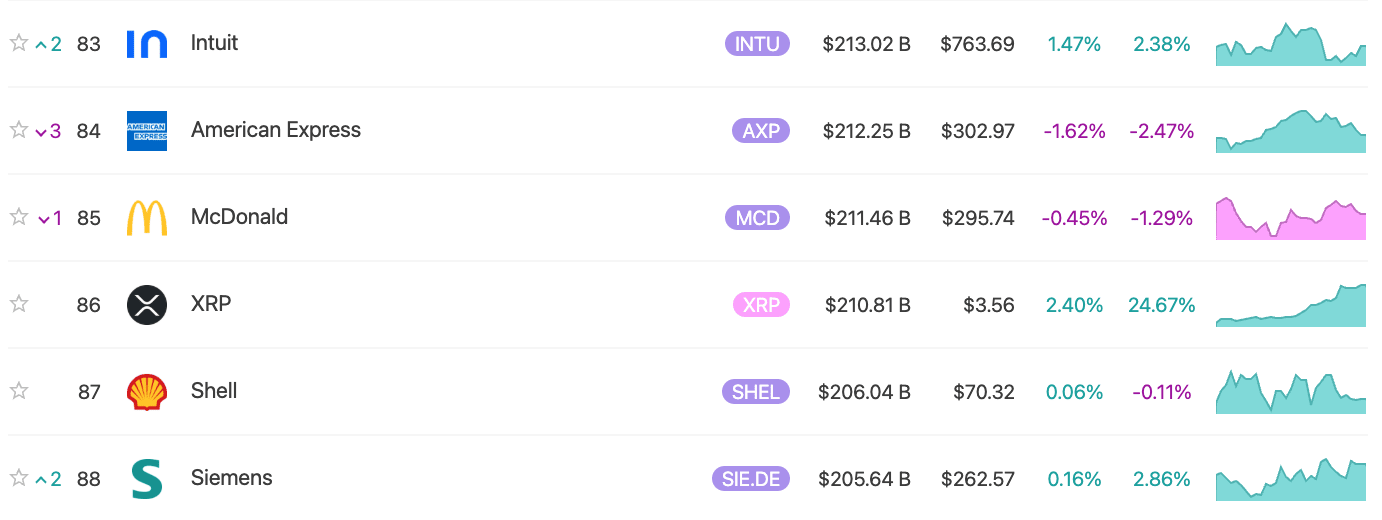Click the XRP coin logo
Image resolution: width=1382 pixels, height=520 pixels.
pyautogui.click(x=147, y=305)
